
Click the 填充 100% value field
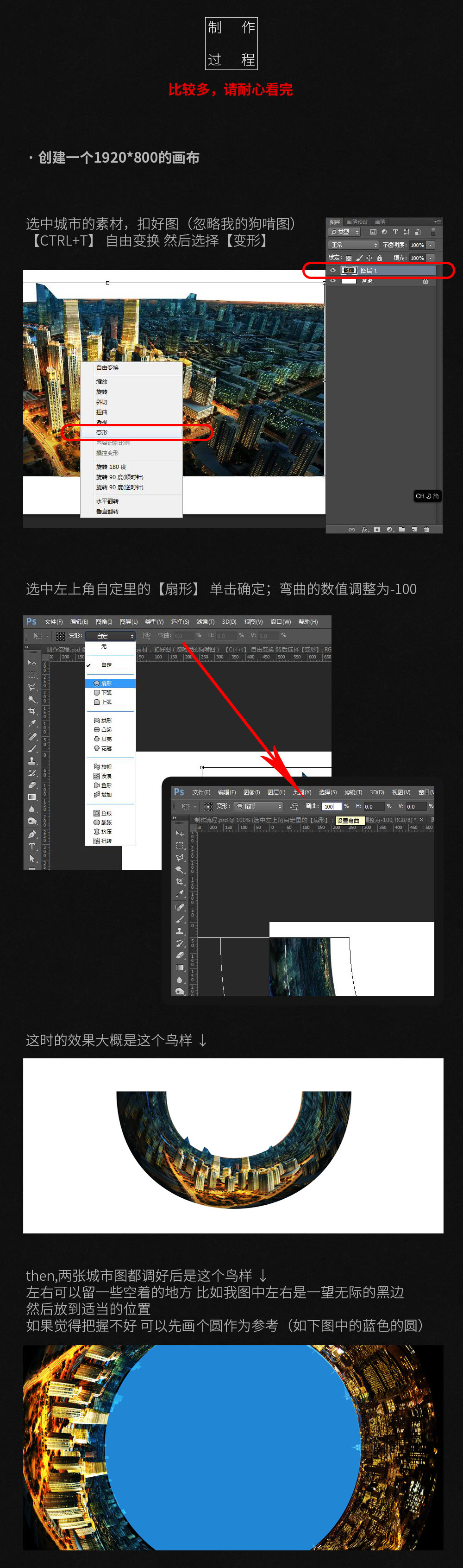(x=417, y=258)
